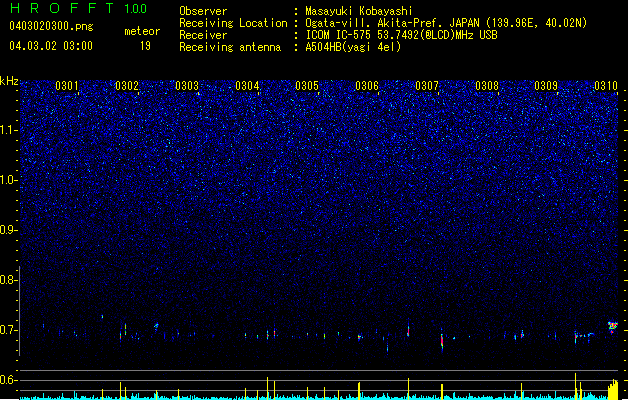Click the 0.6 kHz axis label
Viewport: 629px width, 400px height.
click(8, 380)
